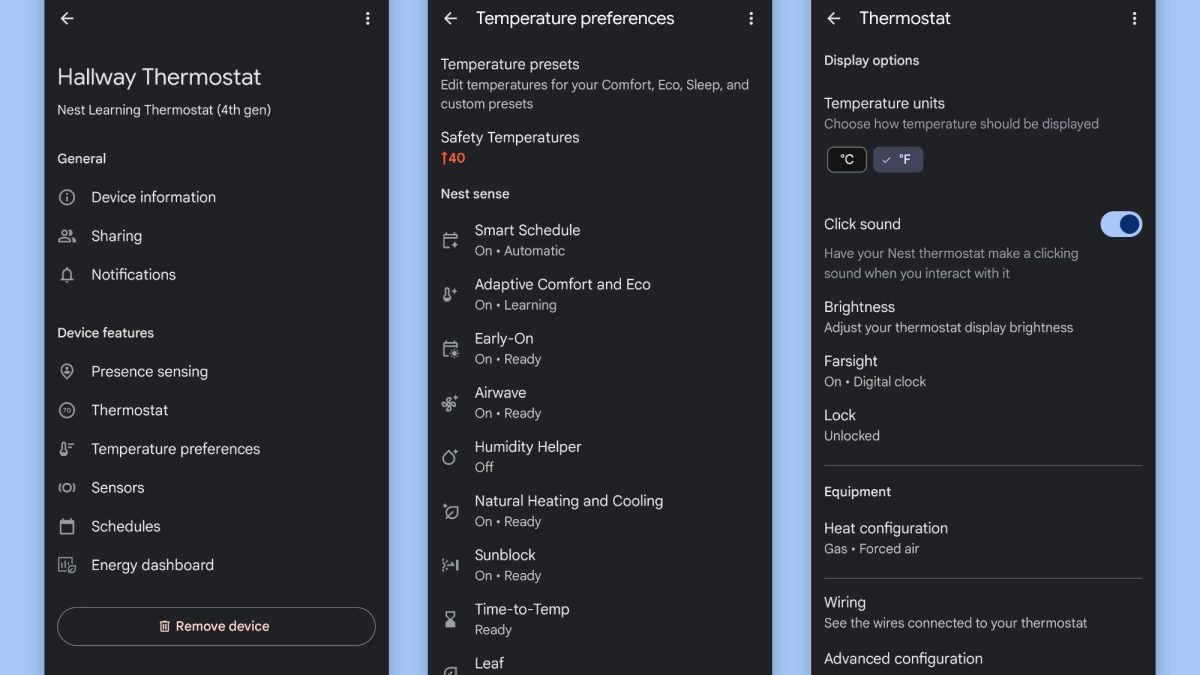Go to Temperature preferences in Device features
The width and height of the screenshot is (1200, 675).
tap(175, 449)
